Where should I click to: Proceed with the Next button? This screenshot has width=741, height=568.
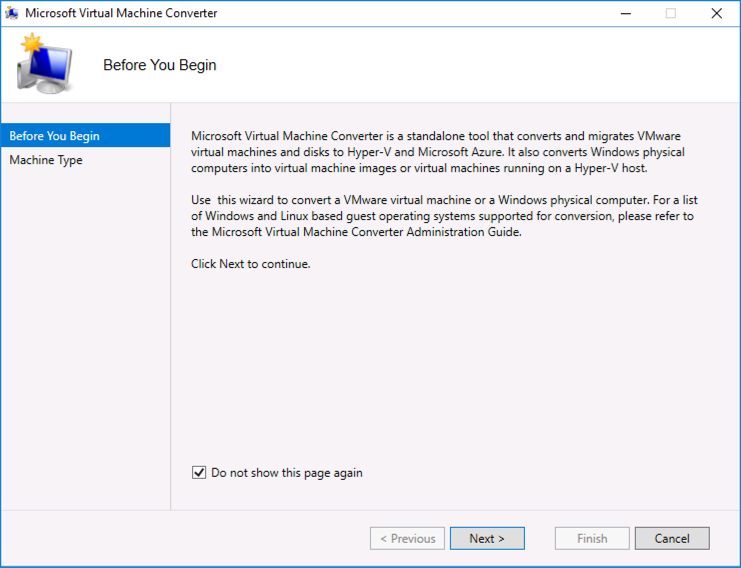(x=487, y=538)
